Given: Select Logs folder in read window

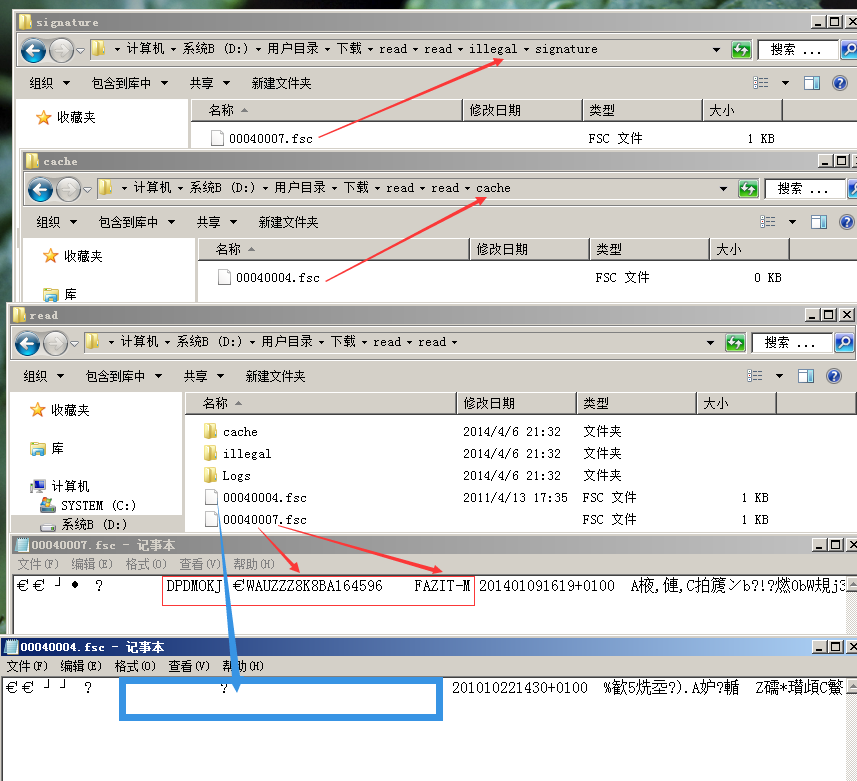Looking at the screenshot, I should click(x=236, y=476).
